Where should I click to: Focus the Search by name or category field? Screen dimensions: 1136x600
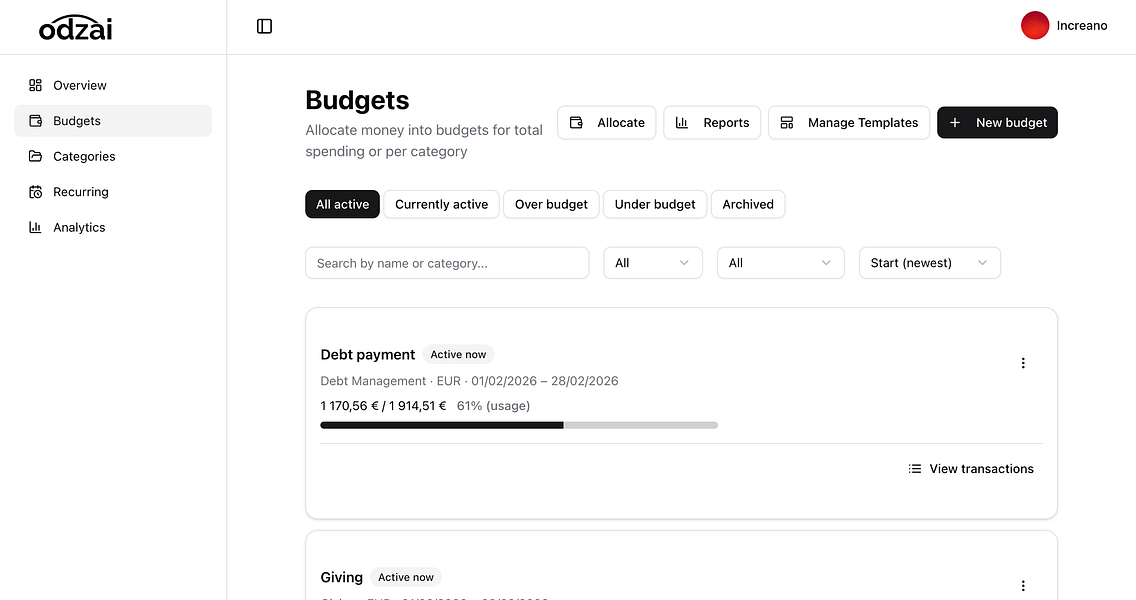(x=447, y=263)
